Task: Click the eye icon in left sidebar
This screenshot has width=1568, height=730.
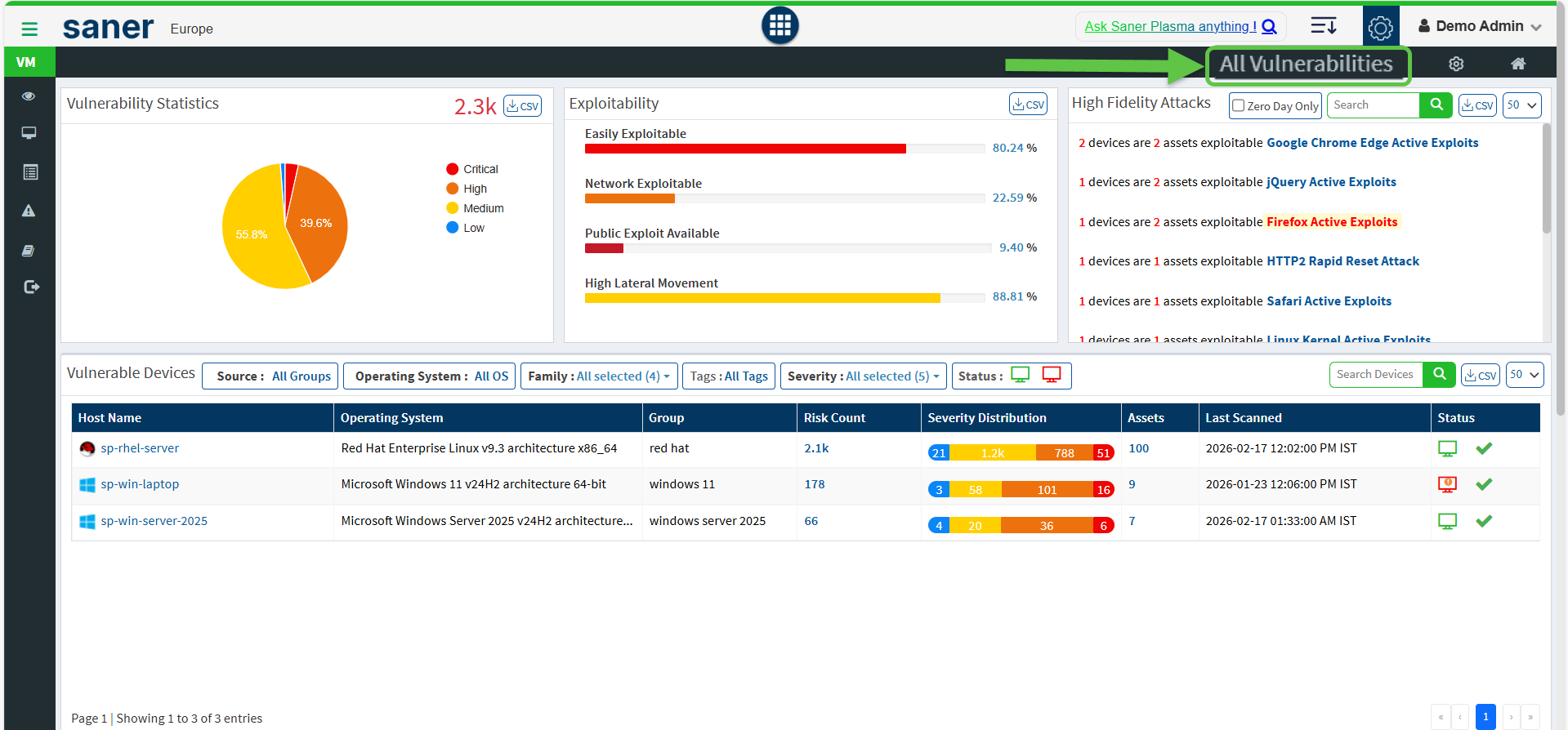Action: (29, 96)
